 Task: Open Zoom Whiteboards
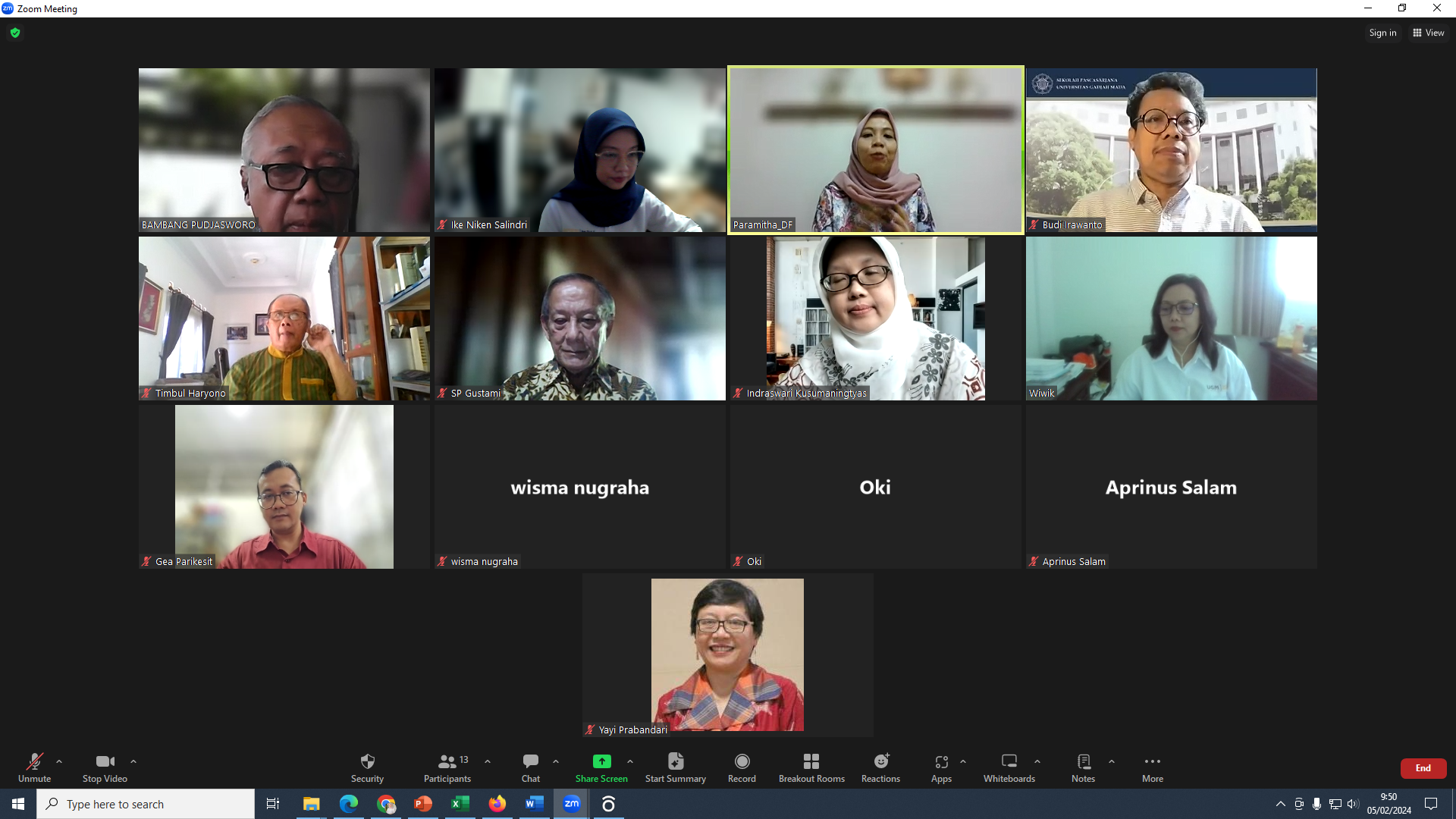(x=1009, y=767)
